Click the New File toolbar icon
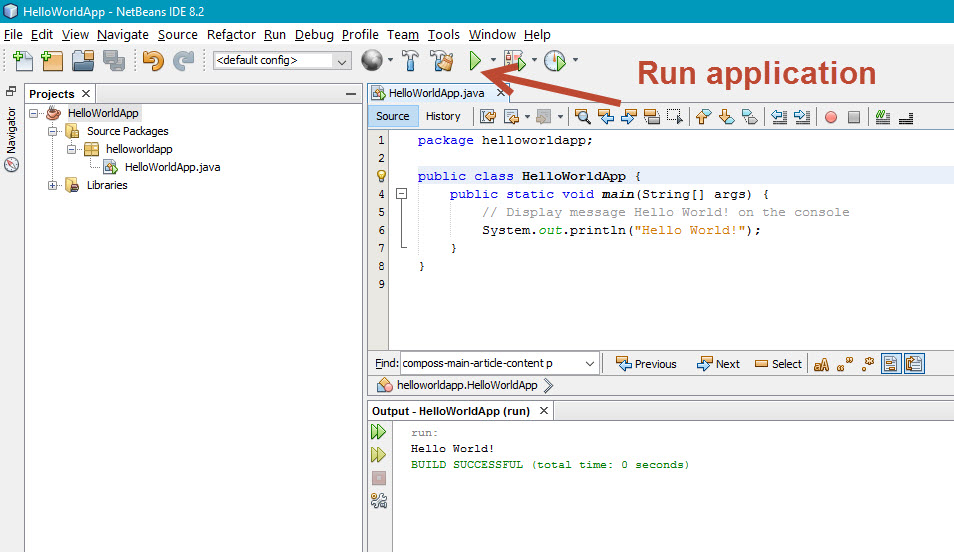954x552 pixels. coord(23,61)
